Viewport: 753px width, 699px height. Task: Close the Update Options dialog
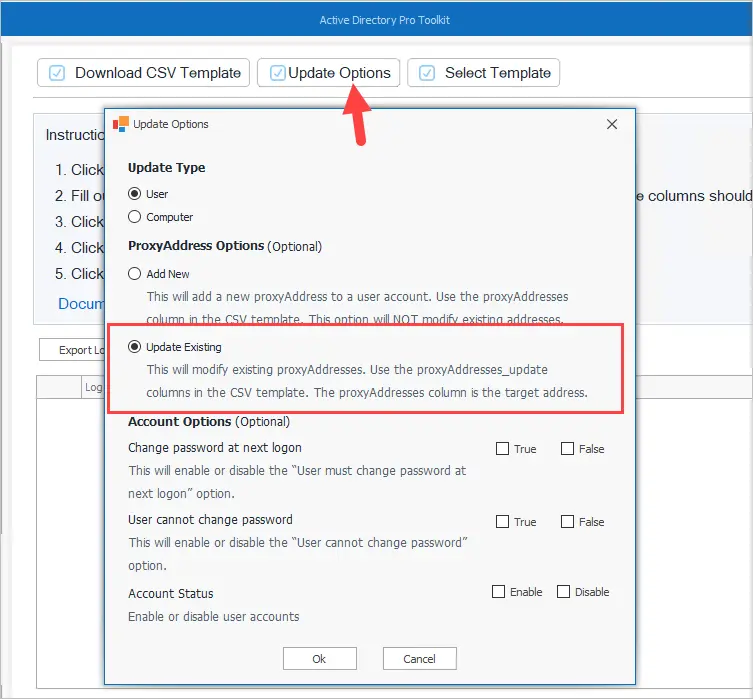(611, 124)
